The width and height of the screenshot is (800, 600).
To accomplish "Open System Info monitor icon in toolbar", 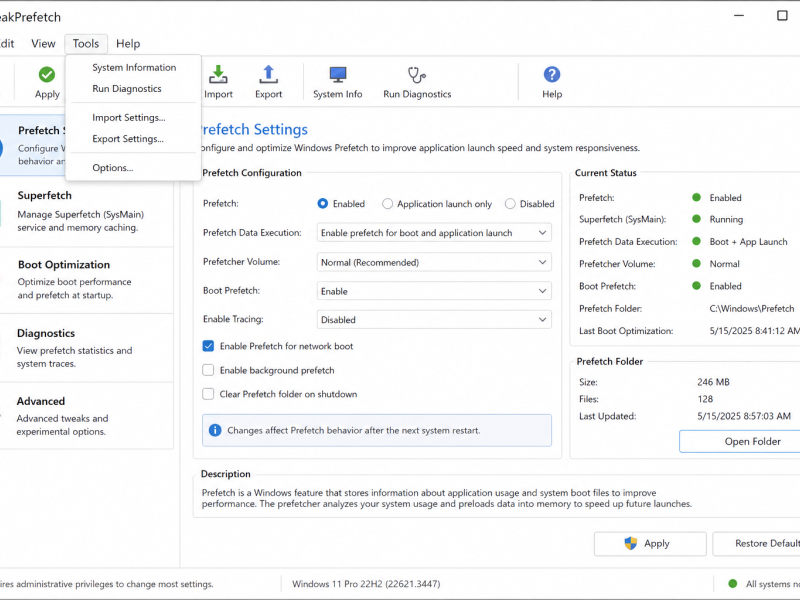I will click(338, 74).
